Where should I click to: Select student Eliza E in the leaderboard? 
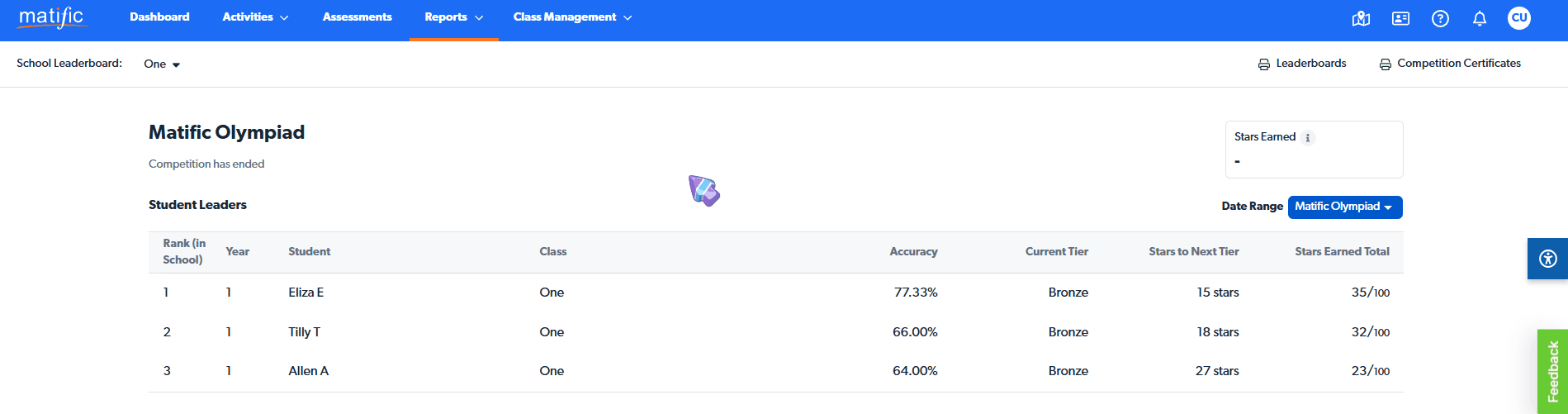306,293
